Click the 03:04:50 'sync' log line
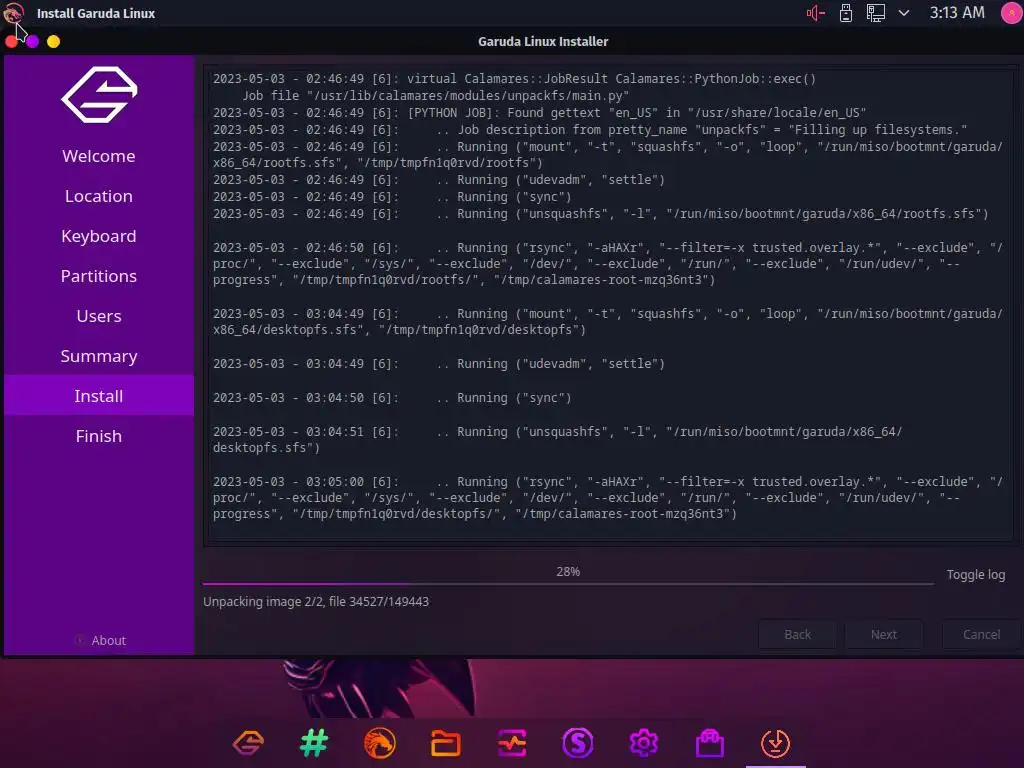This screenshot has width=1024, height=768. click(392, 398)
